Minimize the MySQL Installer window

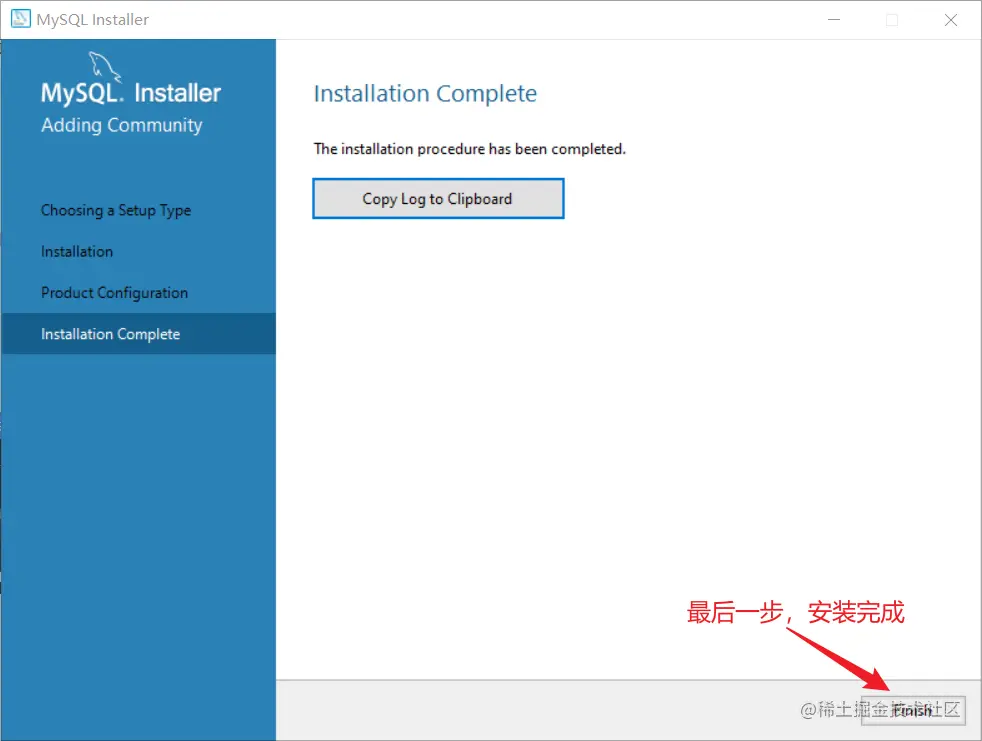click(834, 20)
